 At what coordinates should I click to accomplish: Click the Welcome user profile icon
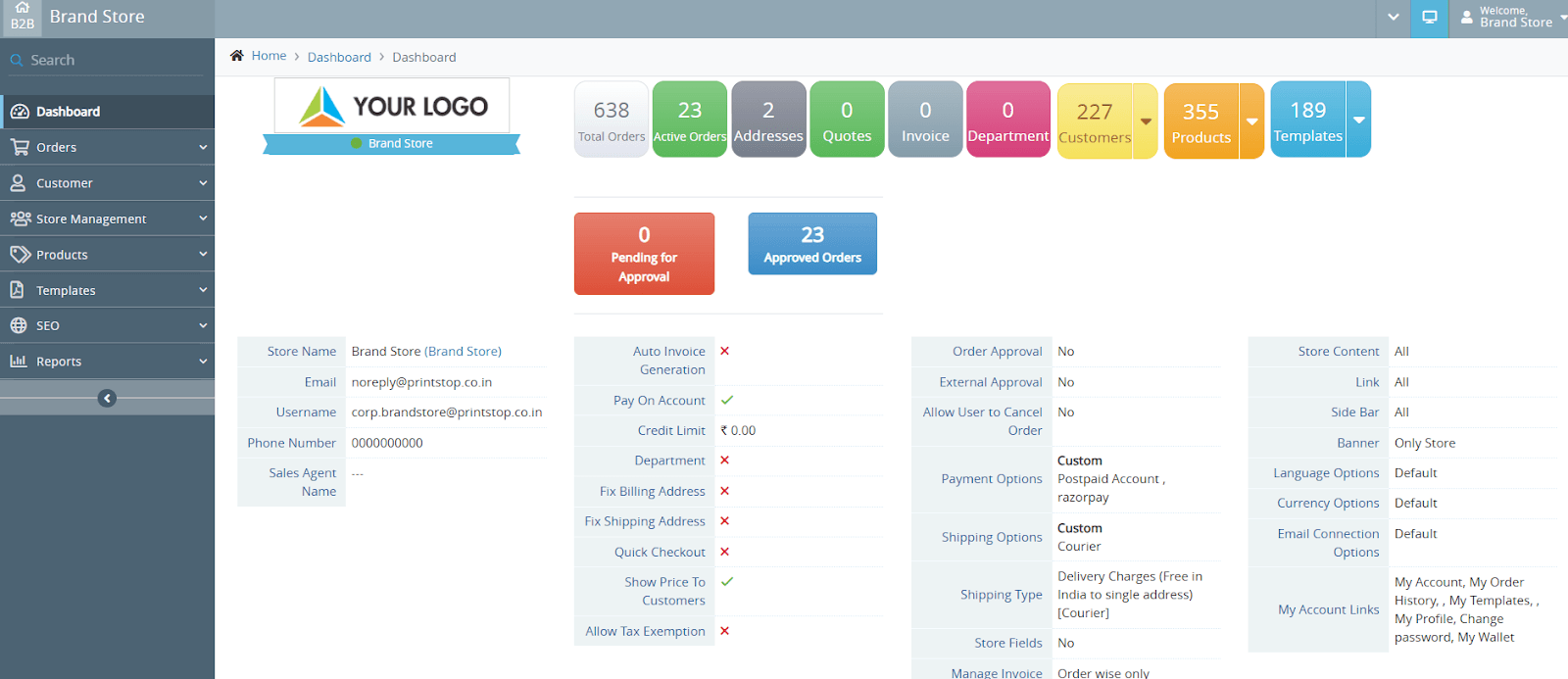click(x=1466, y=18)
